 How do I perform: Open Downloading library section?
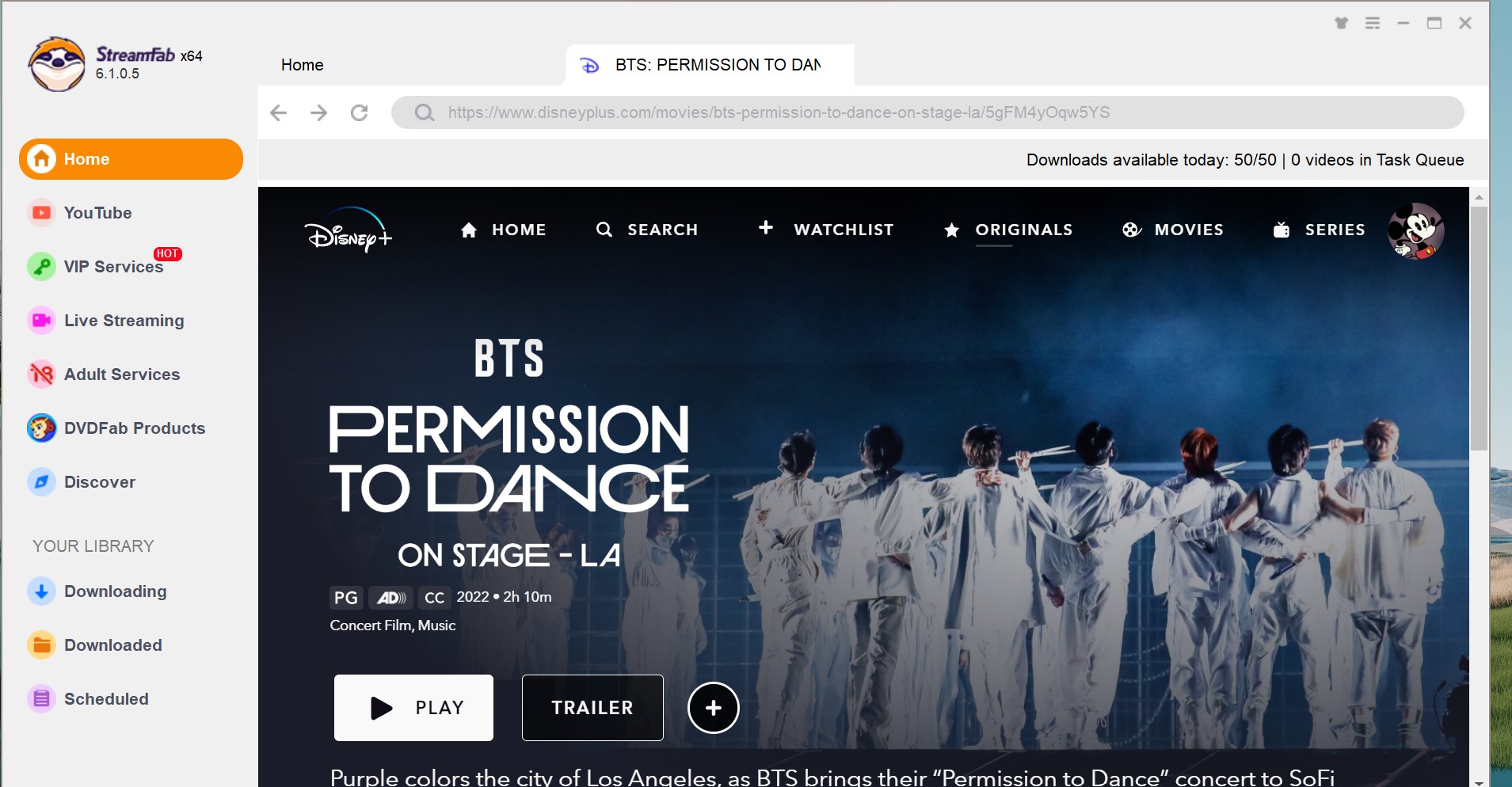(116, 591)
